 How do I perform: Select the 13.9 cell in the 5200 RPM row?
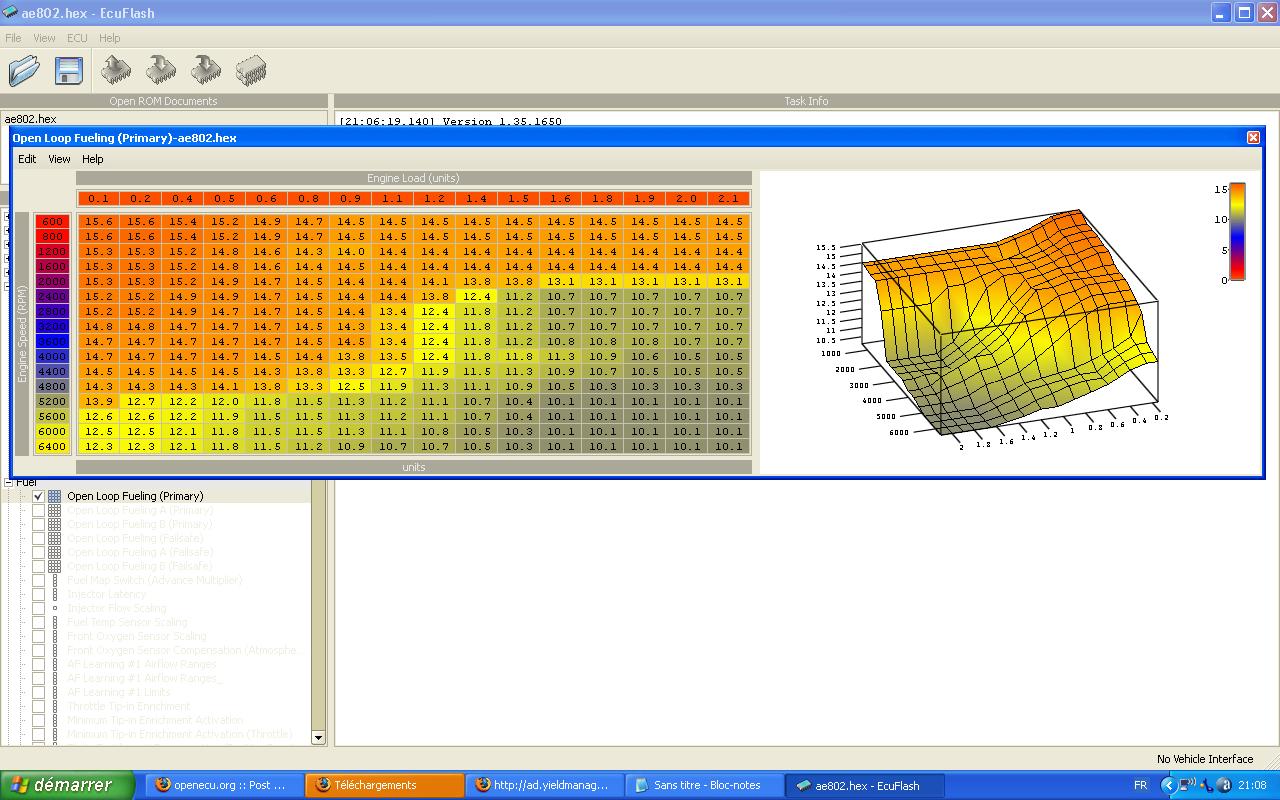[98, 402]
